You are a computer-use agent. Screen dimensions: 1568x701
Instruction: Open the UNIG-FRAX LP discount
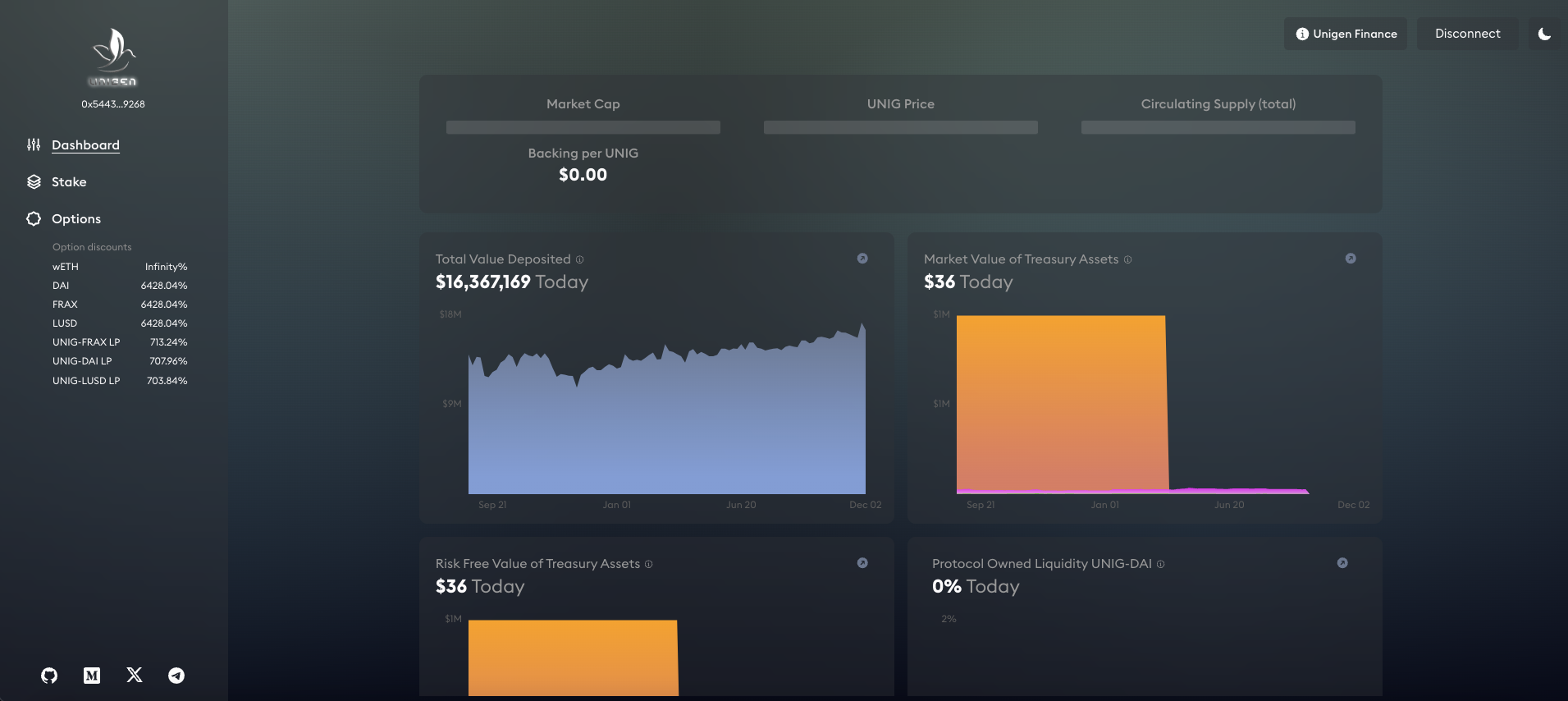coord(120,342)
